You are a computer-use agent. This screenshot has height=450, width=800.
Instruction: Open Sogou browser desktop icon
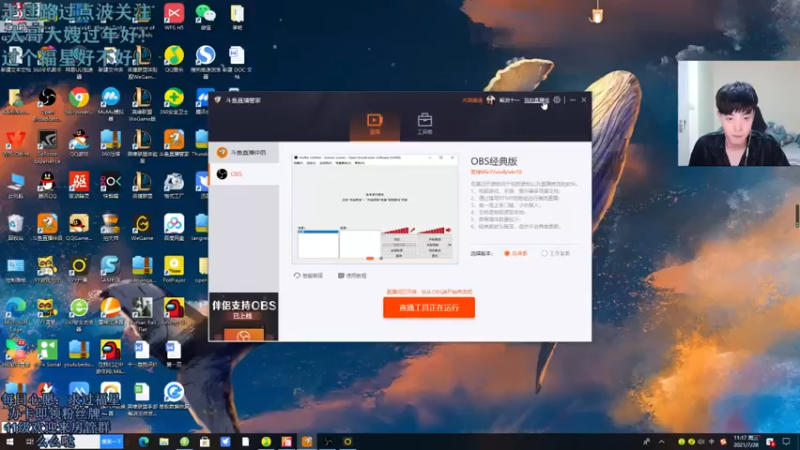click(206, 61)
